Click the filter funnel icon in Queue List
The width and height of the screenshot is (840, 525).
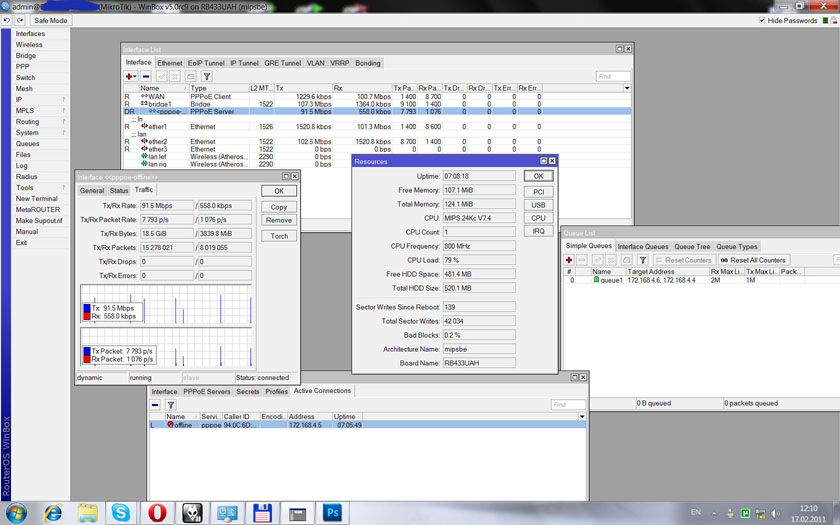643,260
